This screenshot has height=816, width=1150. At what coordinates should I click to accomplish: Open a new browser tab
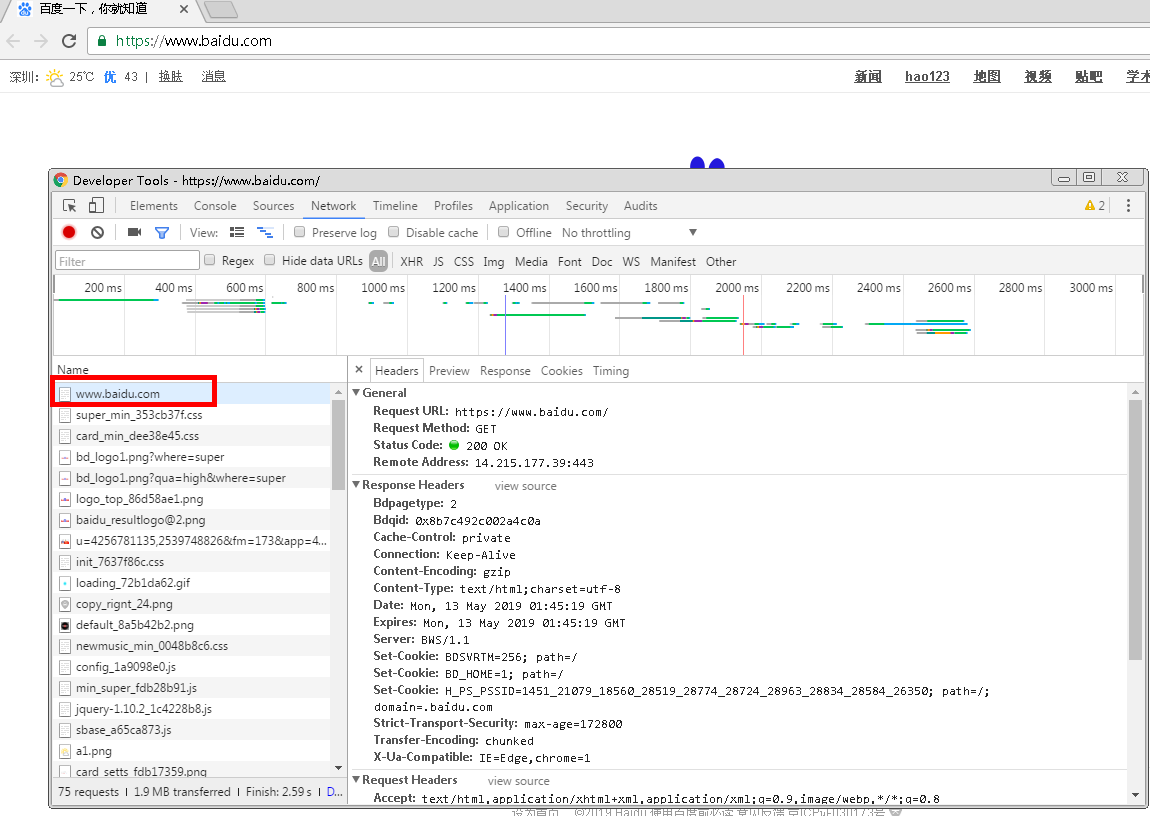(x=220, y=10)
